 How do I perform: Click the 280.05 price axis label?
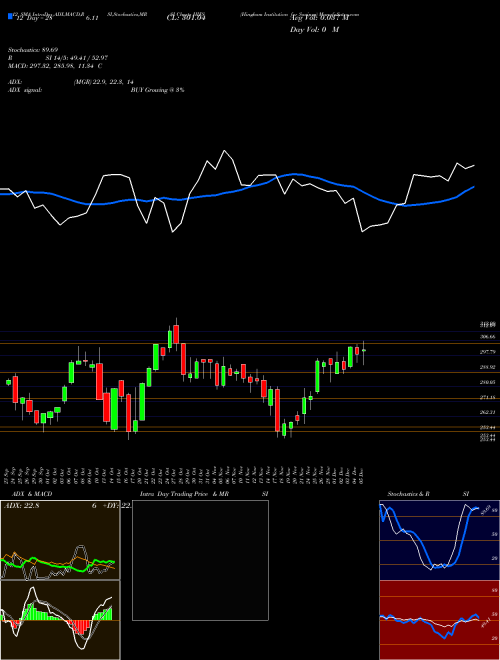tap(487, 382)
